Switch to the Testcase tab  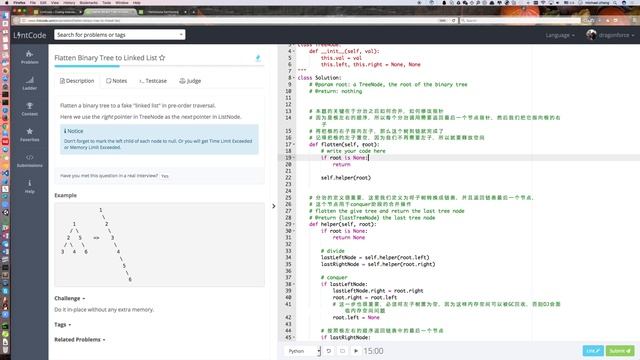click(x=153, y=81)
